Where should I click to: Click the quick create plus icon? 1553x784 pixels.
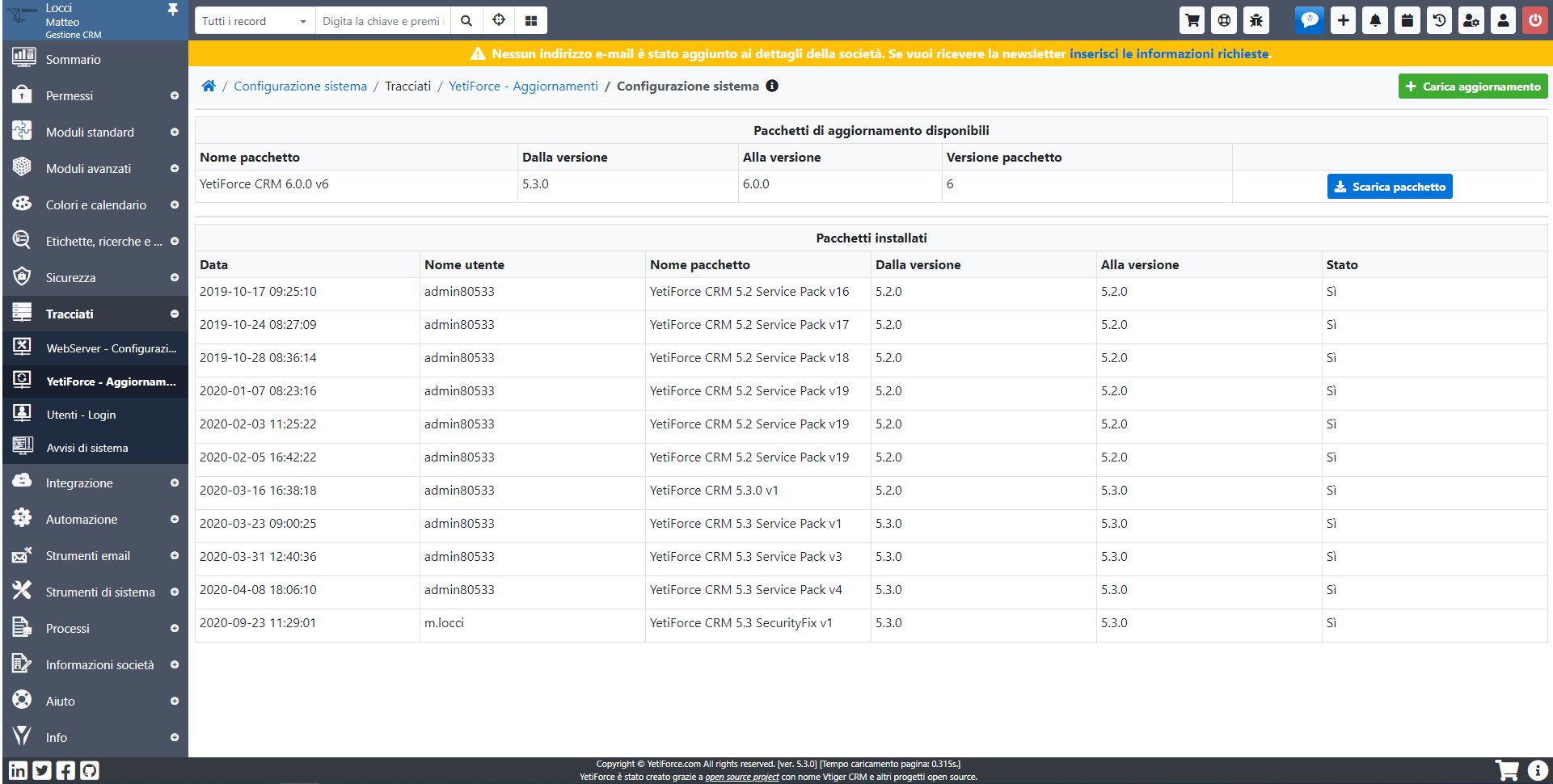[x=1343, y=20]
